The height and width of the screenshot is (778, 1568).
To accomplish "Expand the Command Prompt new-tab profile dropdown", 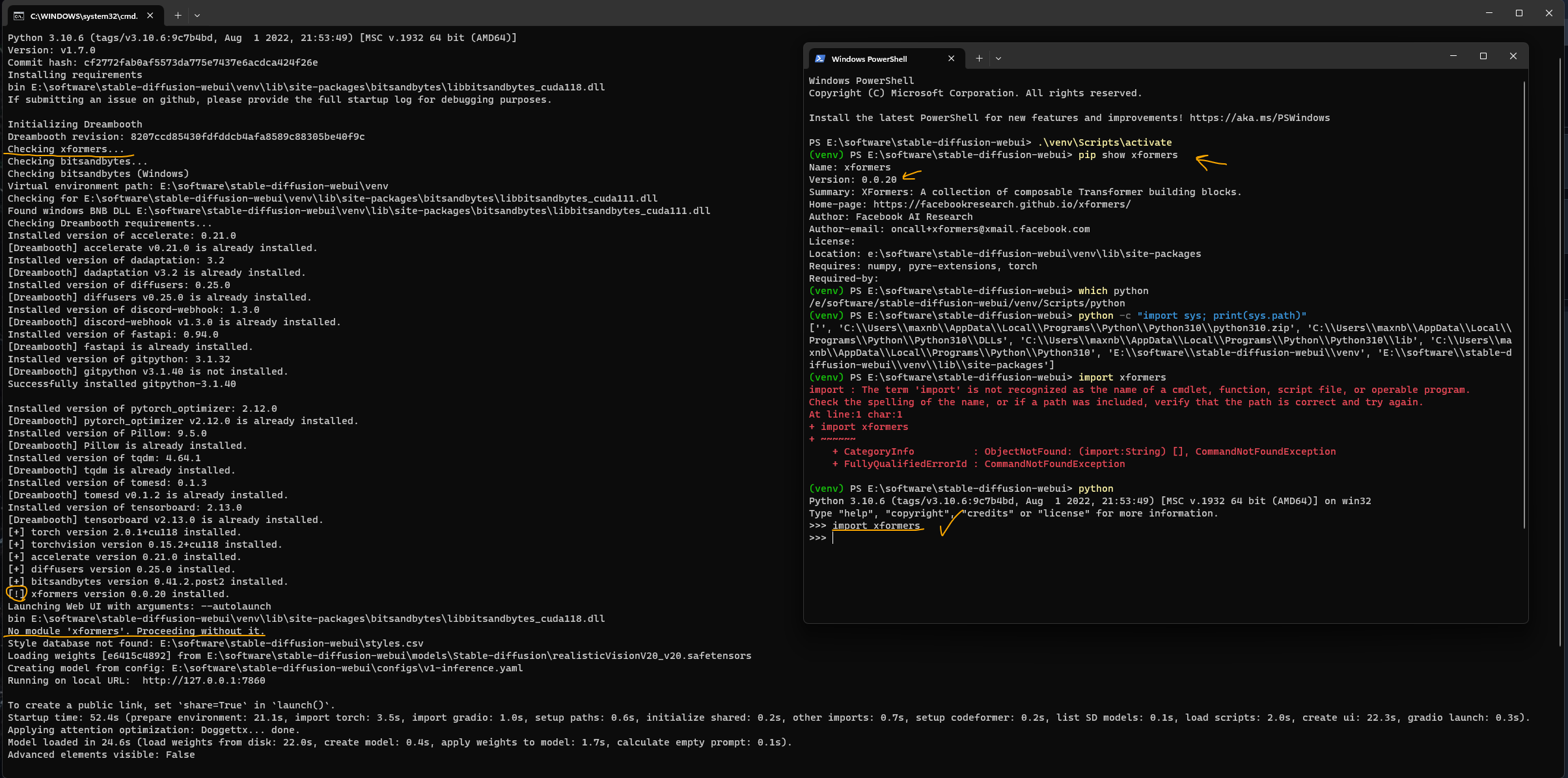I will (197, 15).
